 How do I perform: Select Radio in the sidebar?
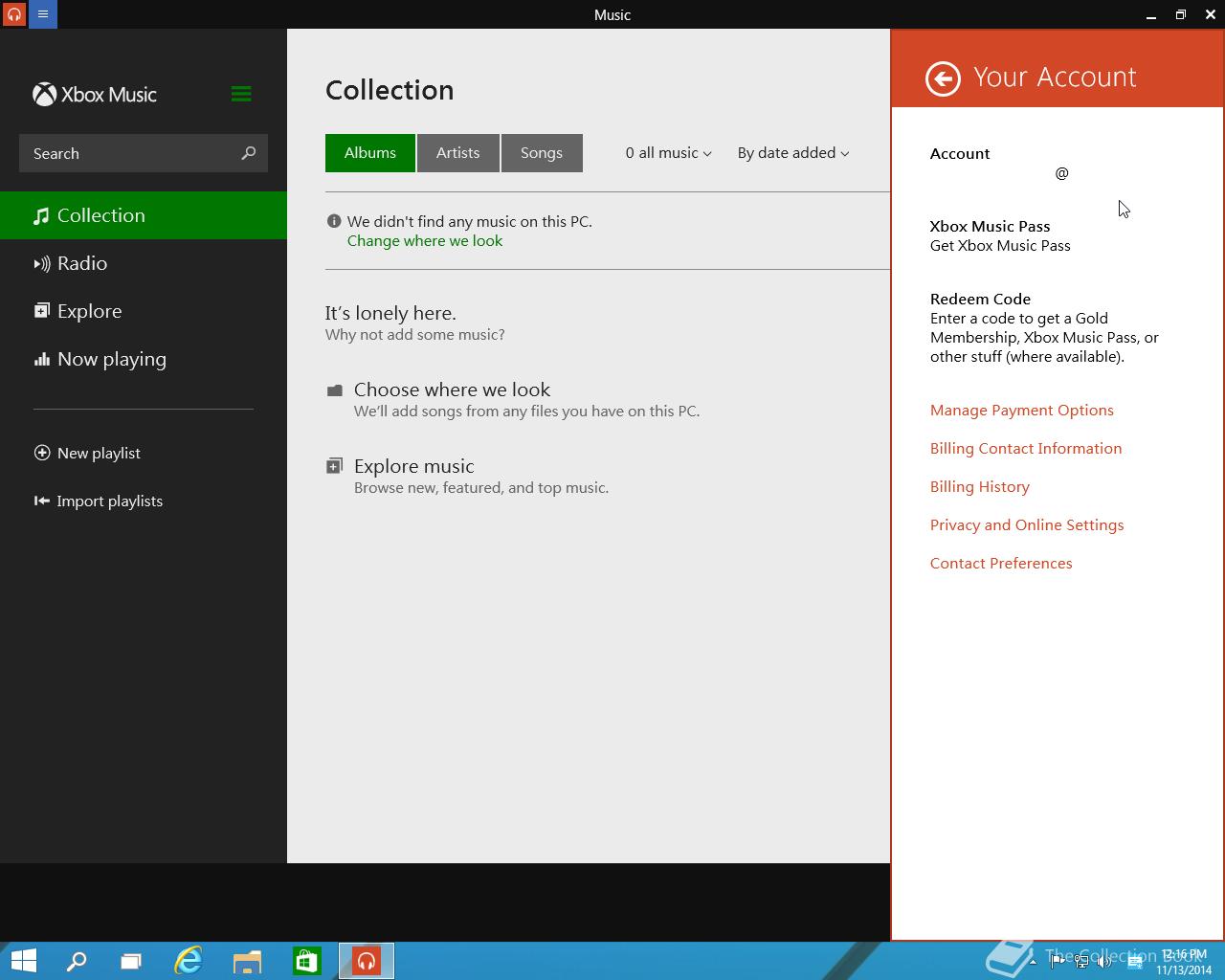point(144,263)
